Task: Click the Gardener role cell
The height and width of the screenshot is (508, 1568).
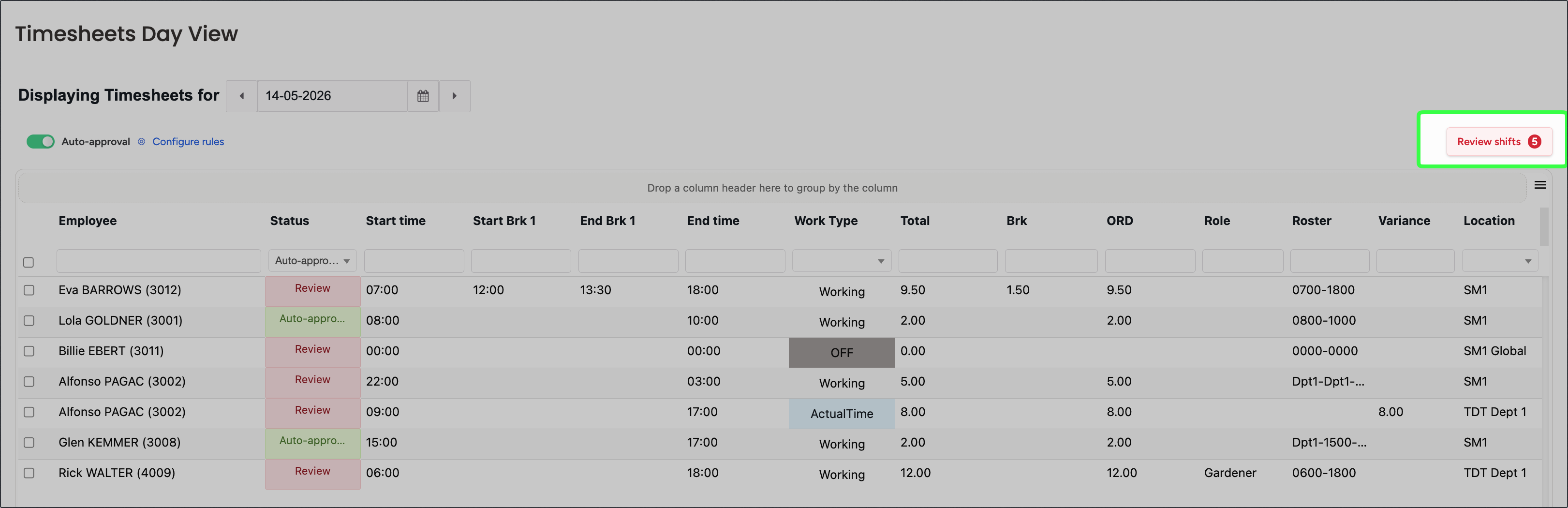Action: pyautogui.click(x=1229, y=473)
